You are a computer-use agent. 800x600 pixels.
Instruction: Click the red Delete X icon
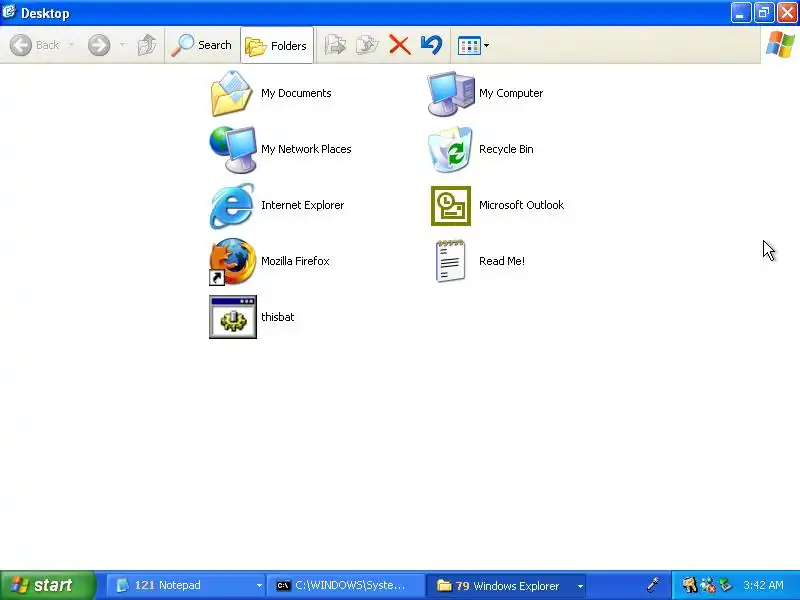point(399,45)
